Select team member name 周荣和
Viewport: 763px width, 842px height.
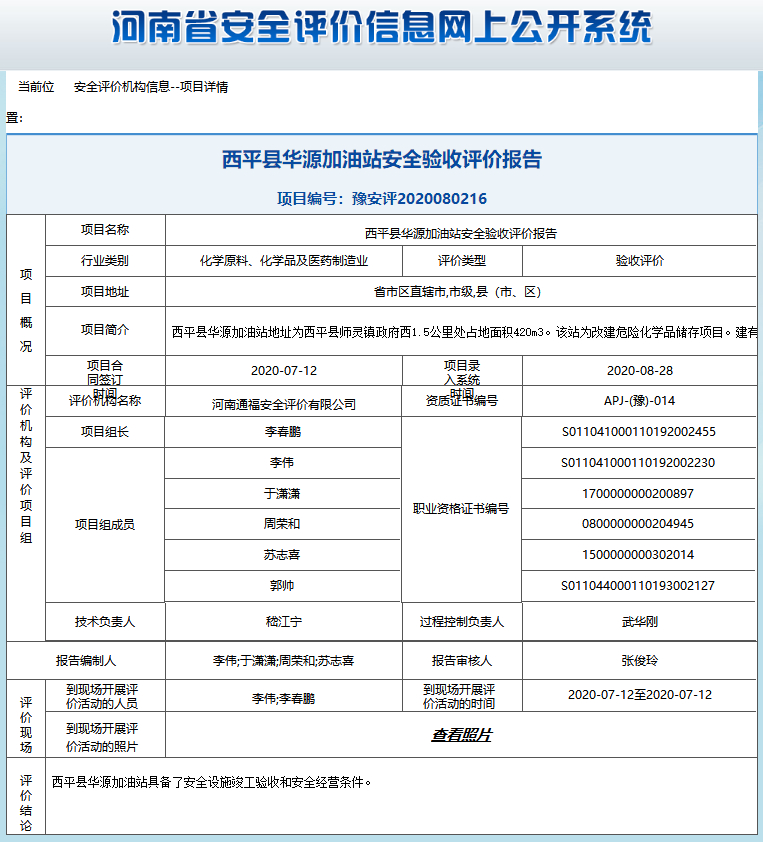pos(282,524)
